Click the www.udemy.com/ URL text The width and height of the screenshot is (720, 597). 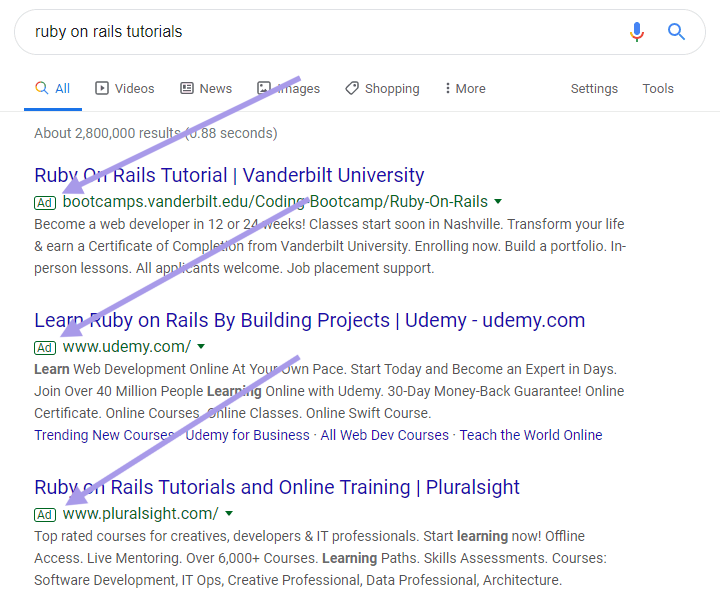tap(127, 347)
